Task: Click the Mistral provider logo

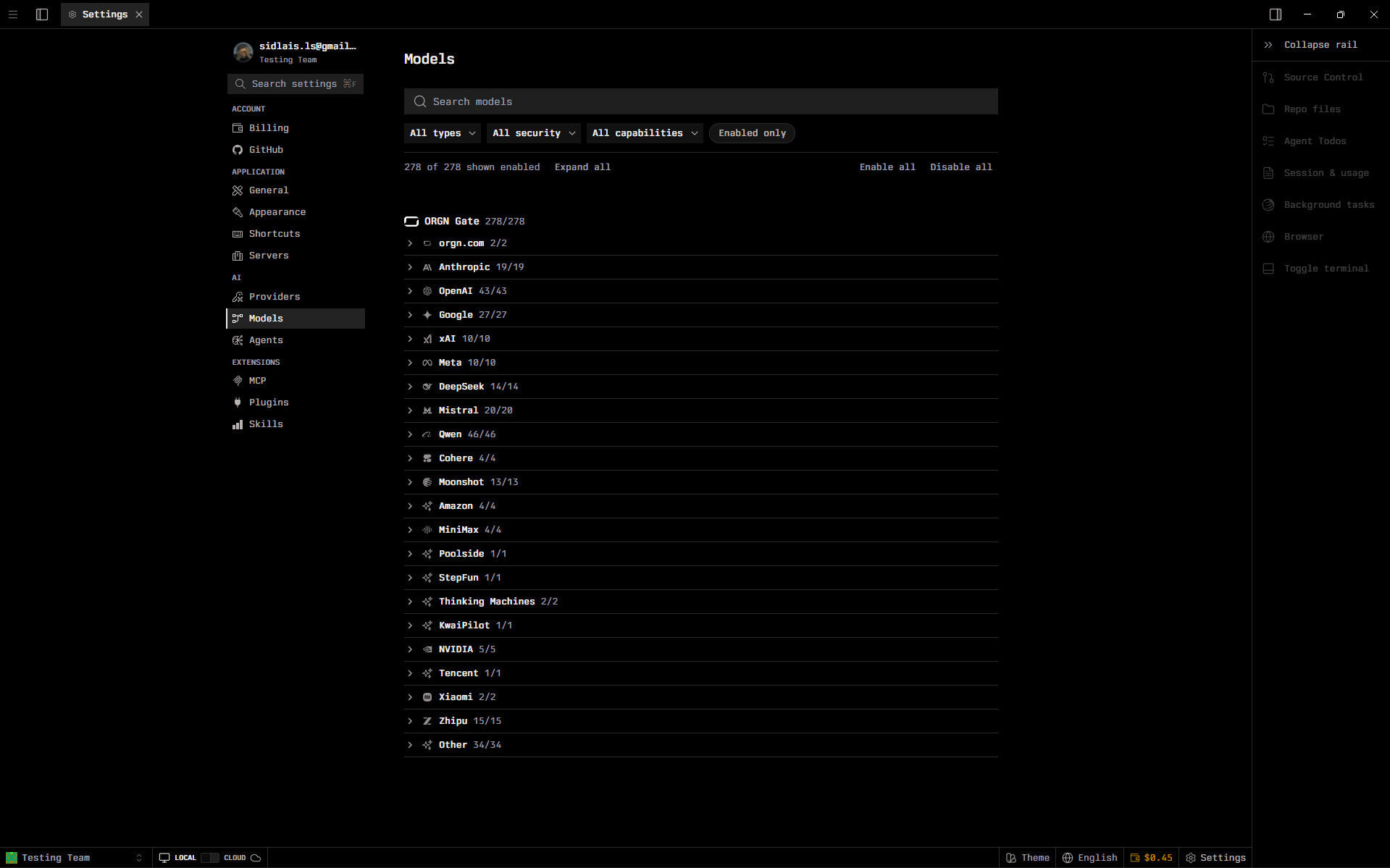Action: [427, 410]
